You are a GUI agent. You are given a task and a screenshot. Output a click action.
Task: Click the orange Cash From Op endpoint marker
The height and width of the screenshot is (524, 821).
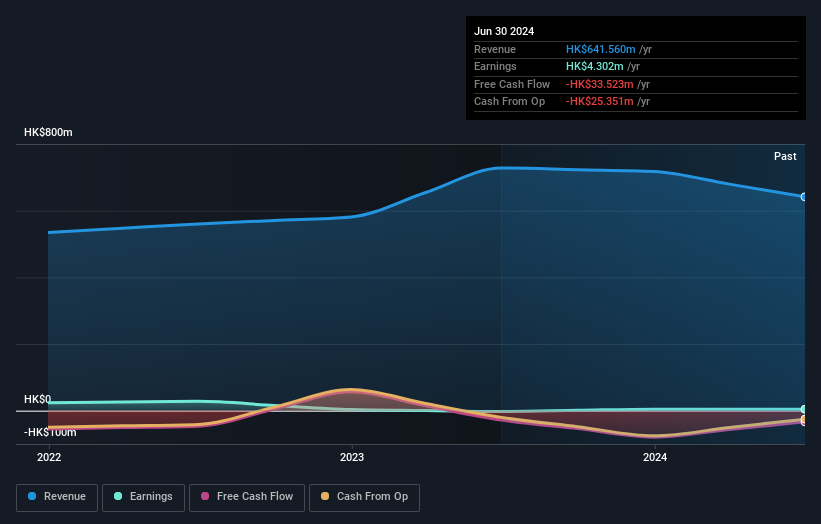(804, 419)
